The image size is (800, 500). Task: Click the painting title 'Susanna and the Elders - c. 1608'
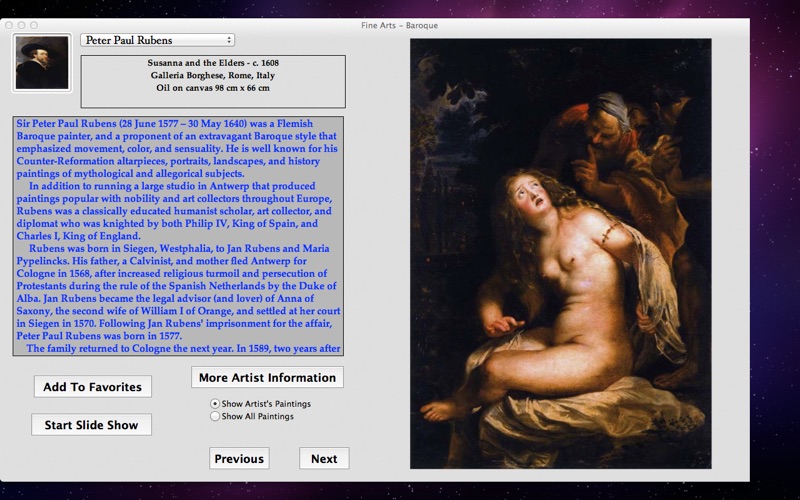(x=213, y=63)
